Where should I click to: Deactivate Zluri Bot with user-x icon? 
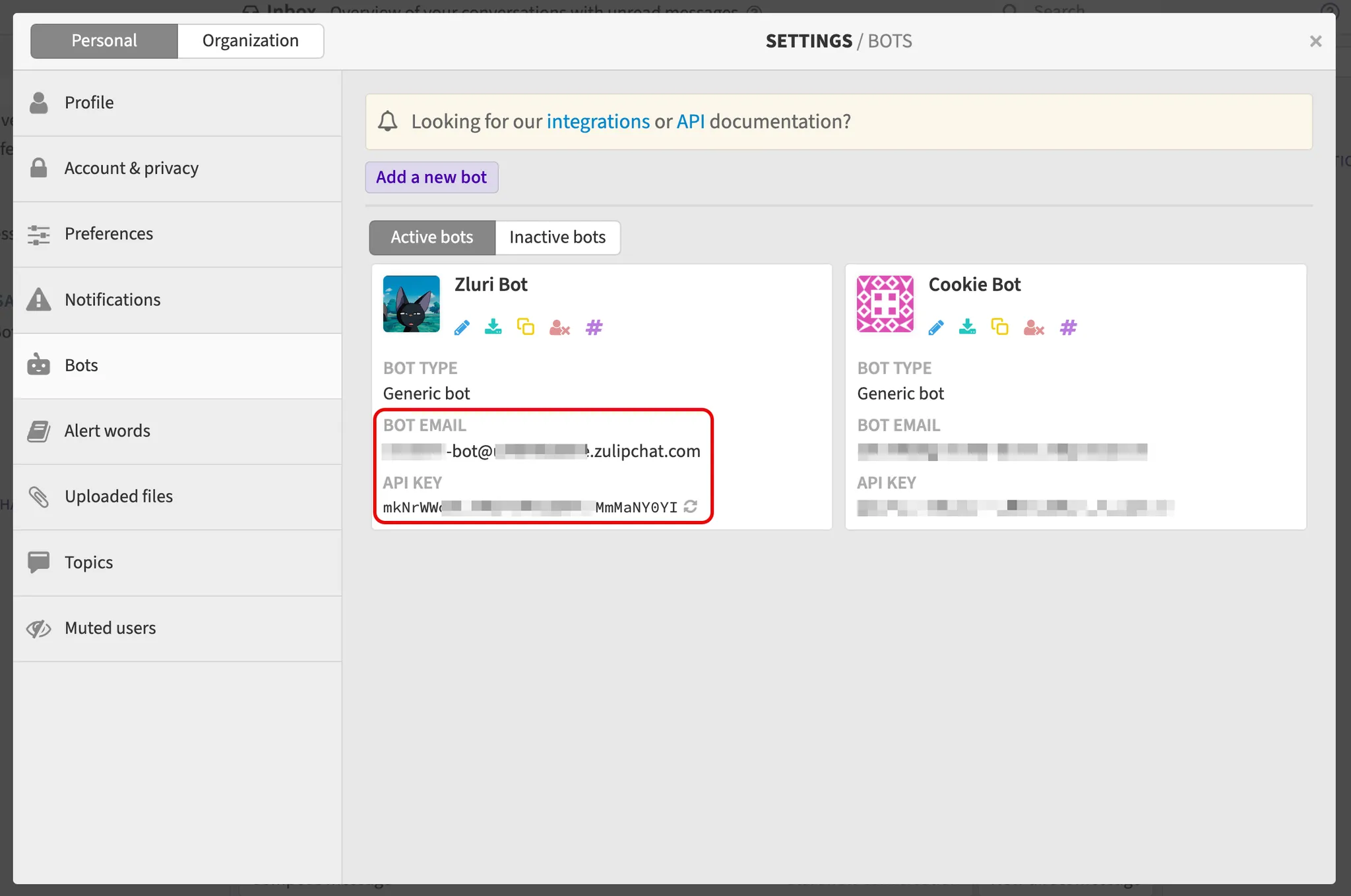click(559, 328)
